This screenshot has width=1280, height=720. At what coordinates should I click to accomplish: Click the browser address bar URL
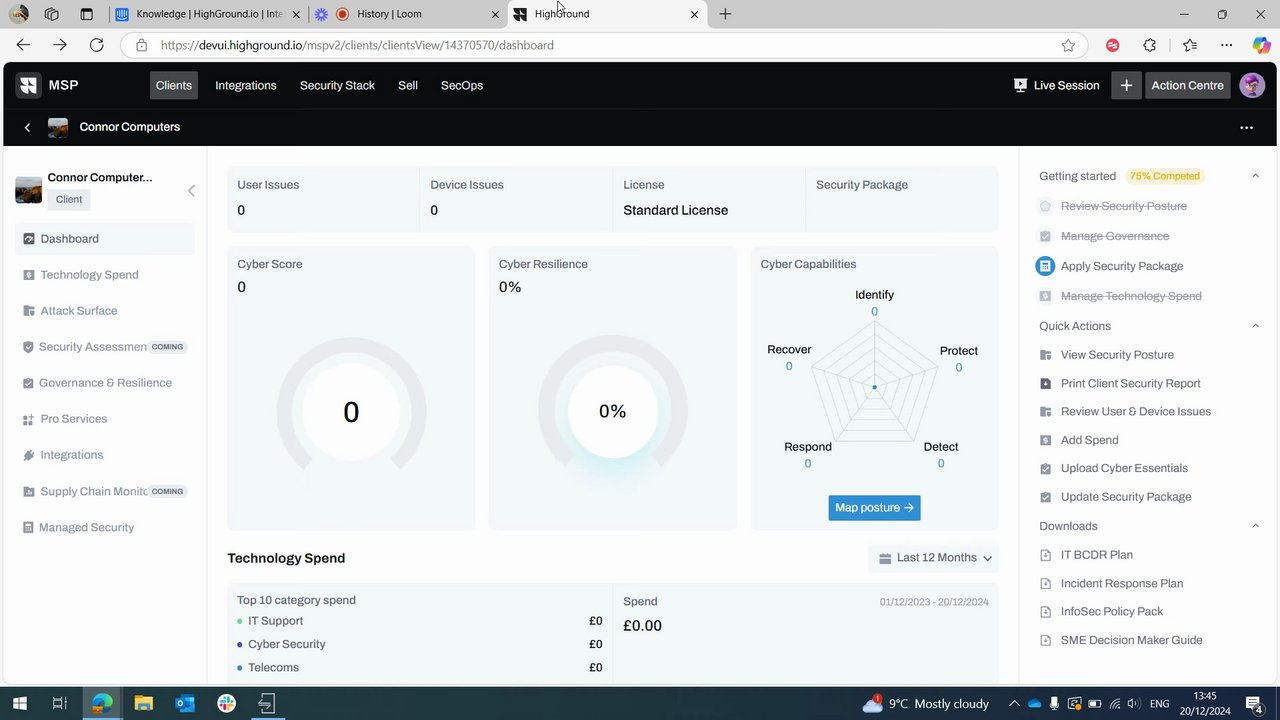[x=357, y=45]
